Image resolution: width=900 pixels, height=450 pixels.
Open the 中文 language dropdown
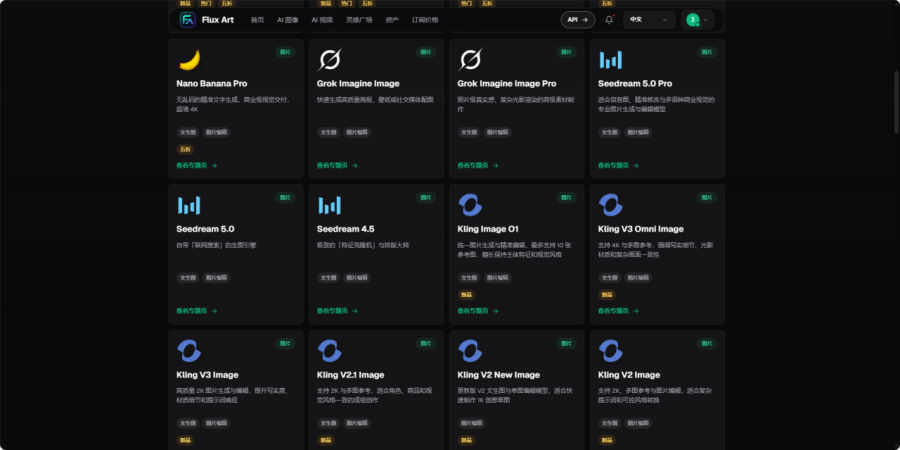(x=649, y=20)
